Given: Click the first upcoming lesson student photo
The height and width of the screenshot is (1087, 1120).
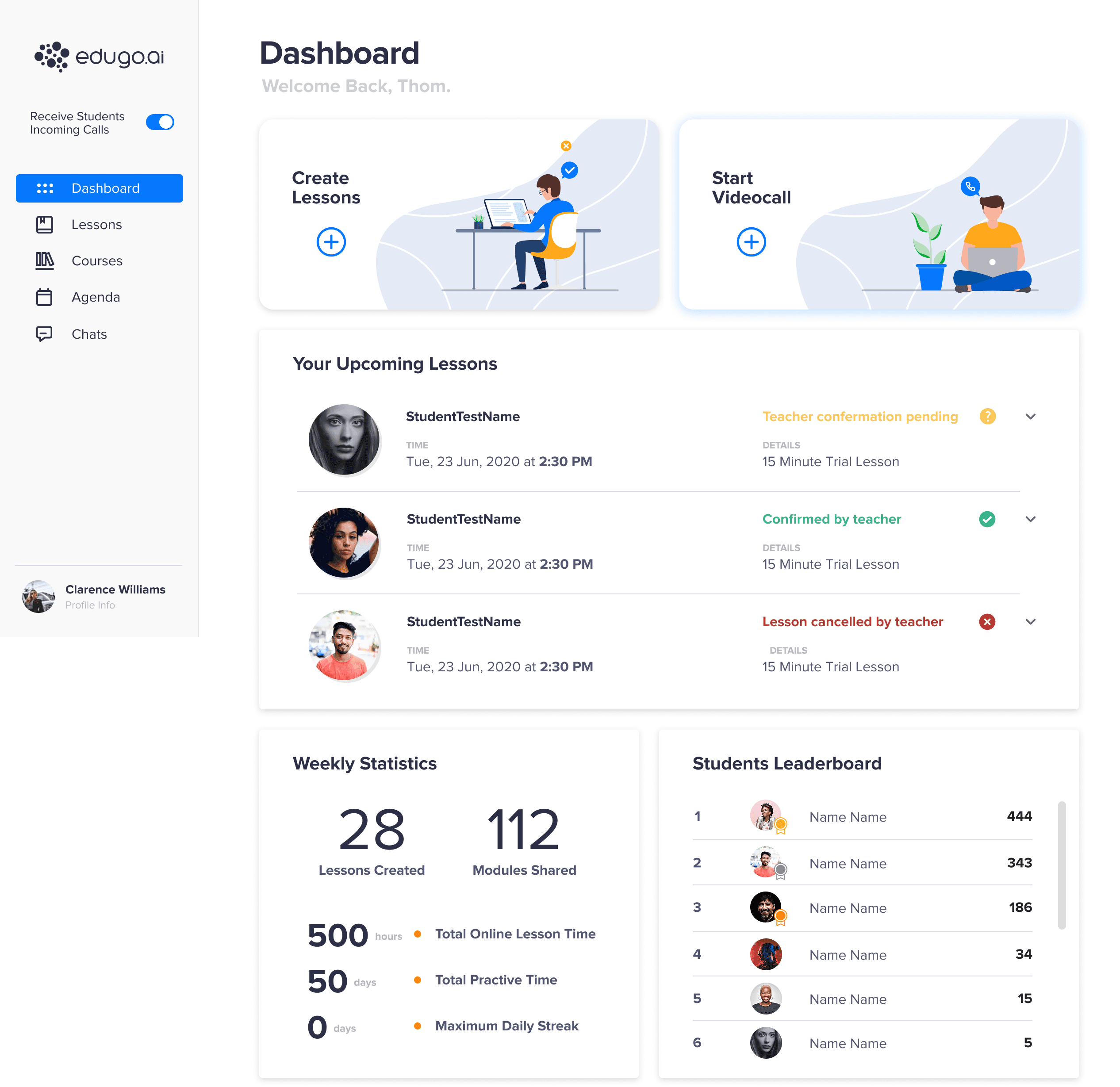Looking at the screenshot, I should click(344, 439).
